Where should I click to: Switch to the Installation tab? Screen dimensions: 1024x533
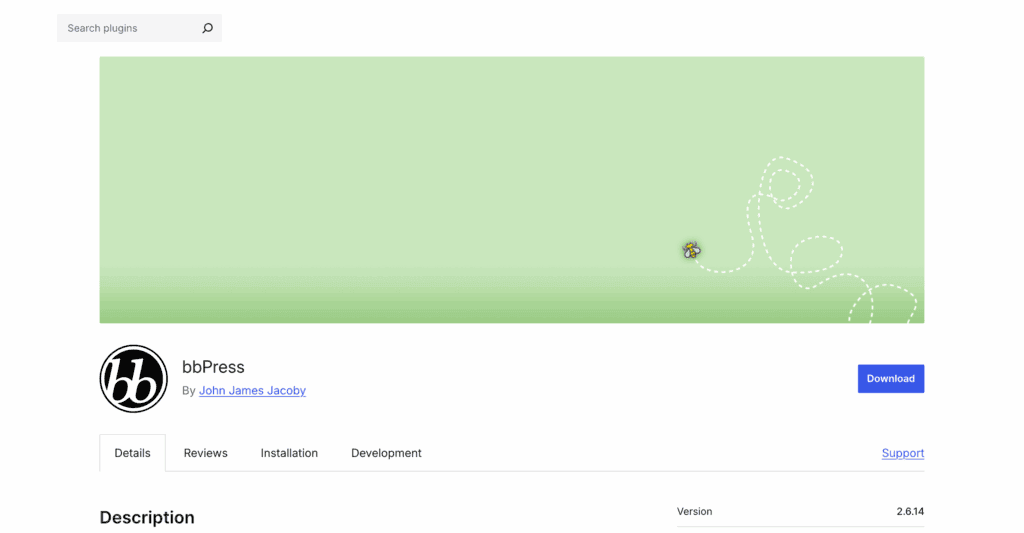289,453
